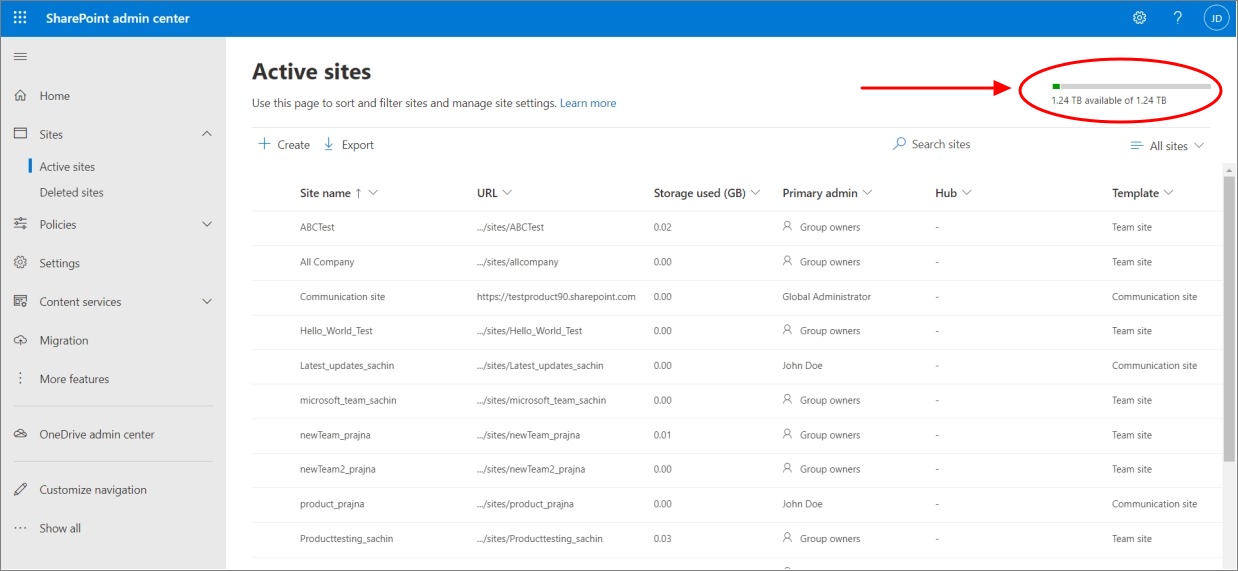
Task: Click the Customize navigation pencil icon
Action: [20, 490]
